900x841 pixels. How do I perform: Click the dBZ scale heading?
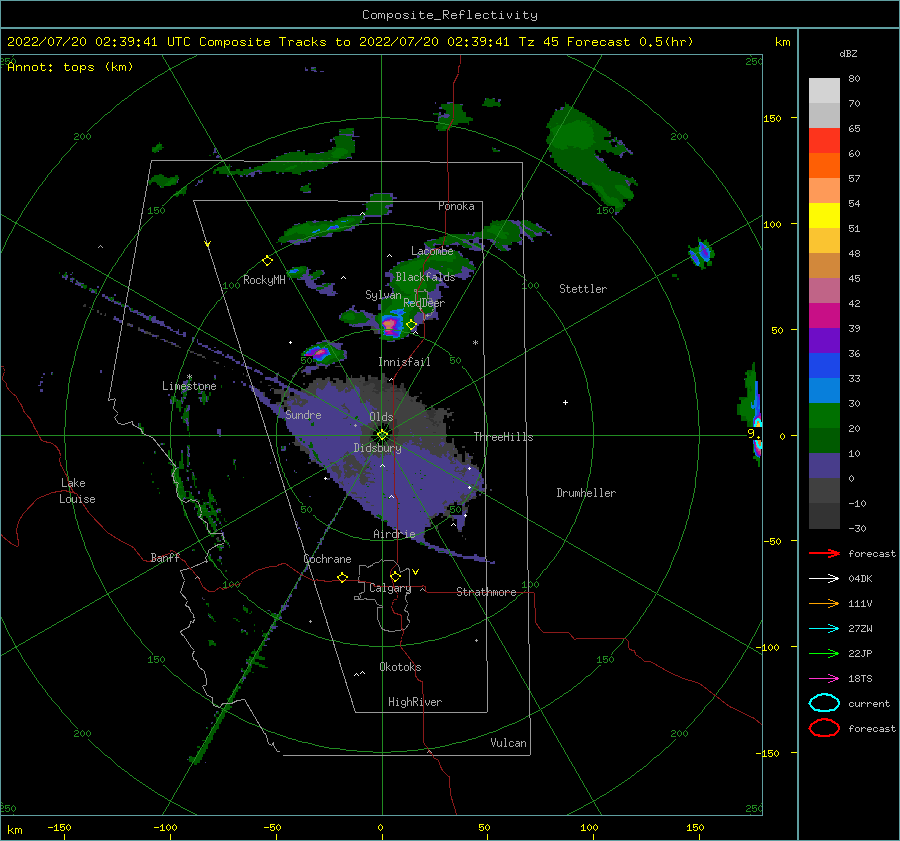848,53
